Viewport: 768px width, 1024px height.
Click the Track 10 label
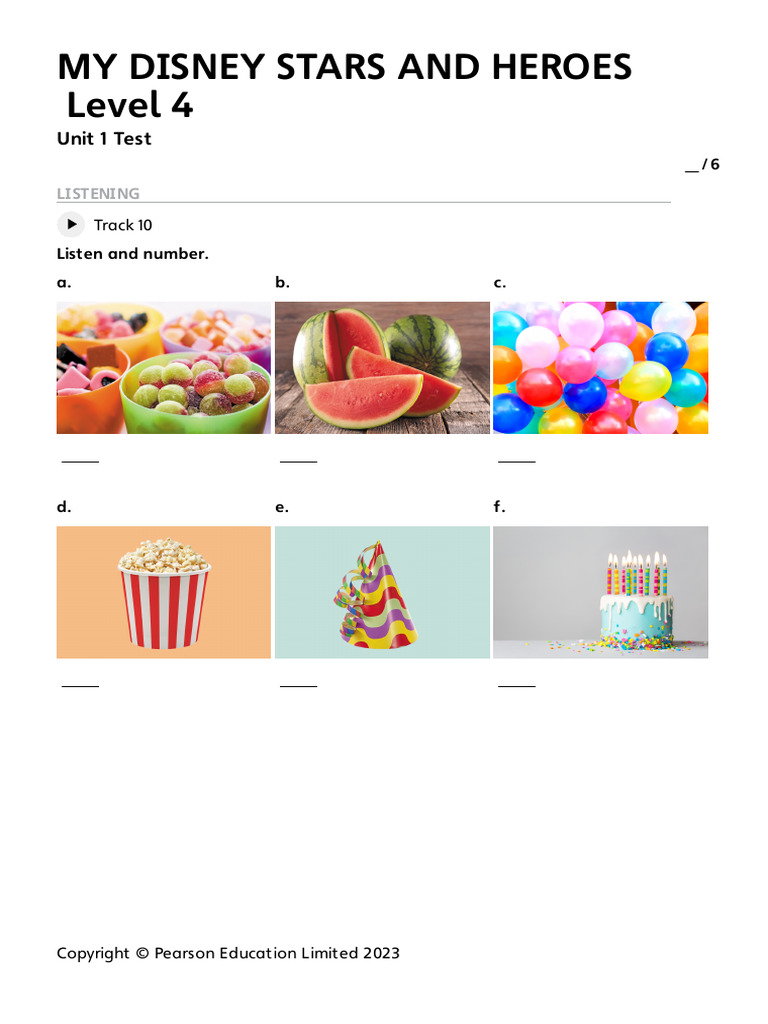click(123, 225)
